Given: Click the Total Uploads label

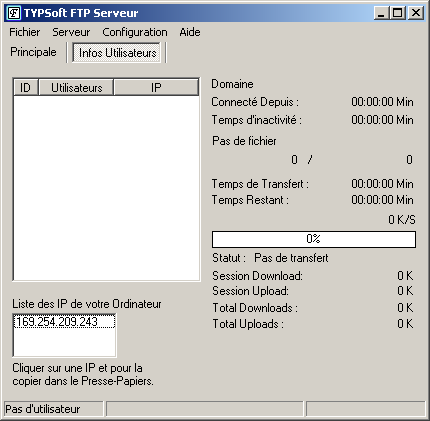Looking at the screenshot, I should pyautogui.click(x=248, y=324).
